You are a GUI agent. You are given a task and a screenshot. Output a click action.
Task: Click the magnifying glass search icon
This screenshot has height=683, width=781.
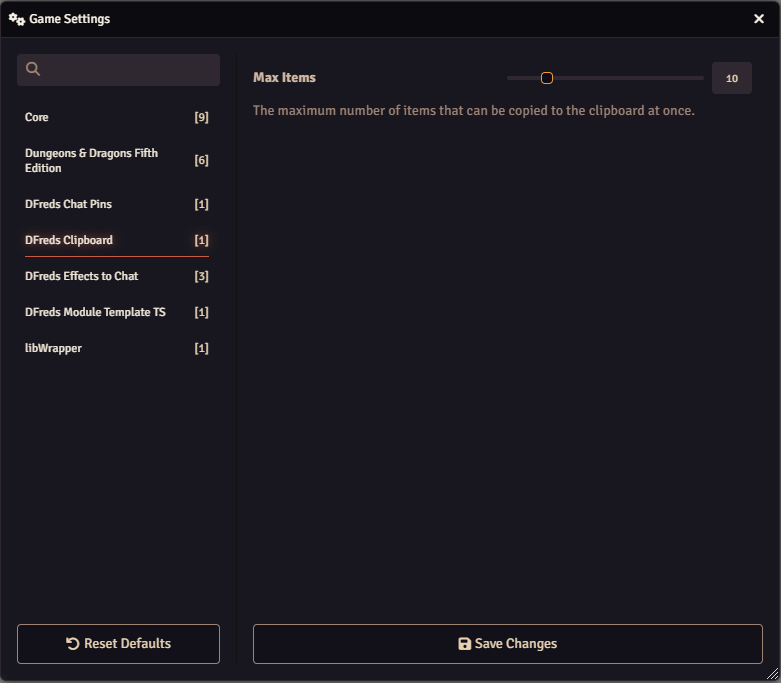[x=33, y=69]
